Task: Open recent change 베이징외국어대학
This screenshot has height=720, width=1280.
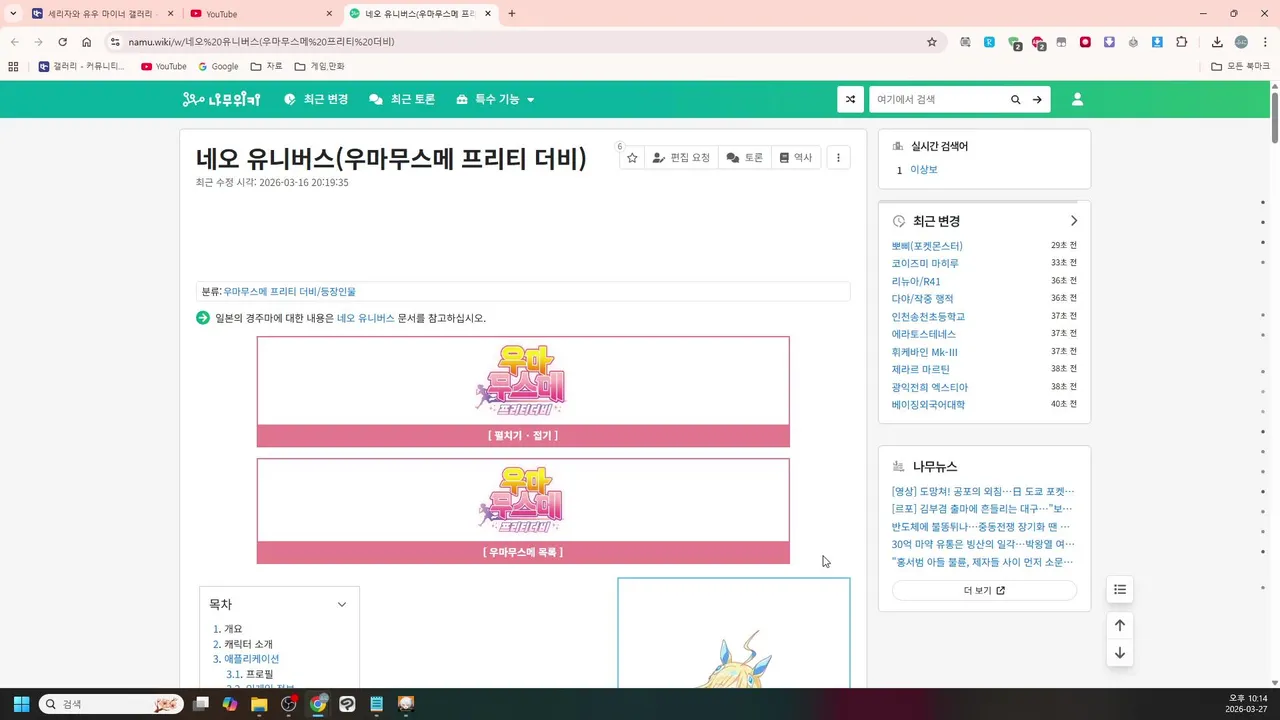Action: coord(928,405)
